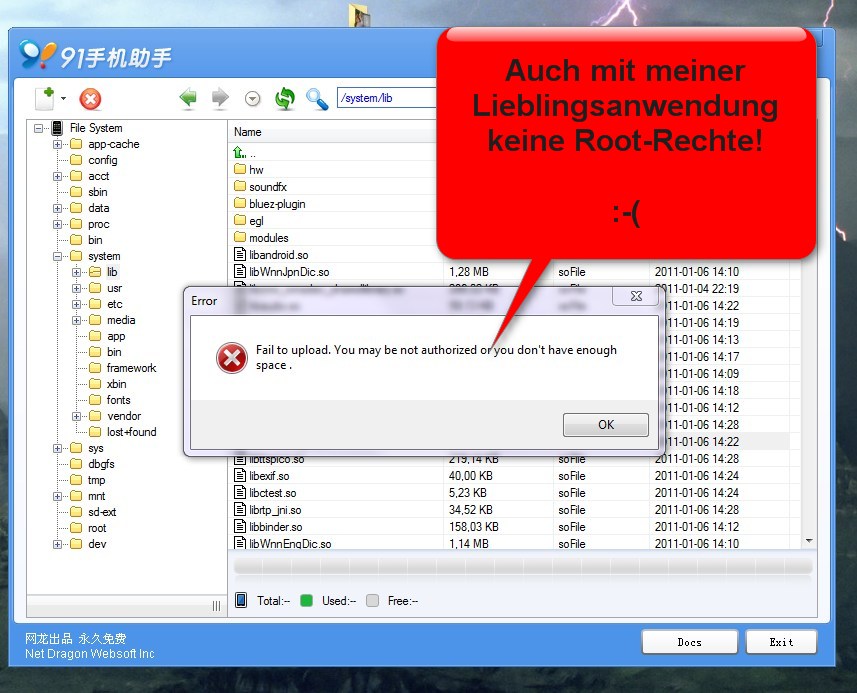The image size is (857, 693).
Task: Open the dropdown arrow beside the new file icon
Action: point(63,99)
